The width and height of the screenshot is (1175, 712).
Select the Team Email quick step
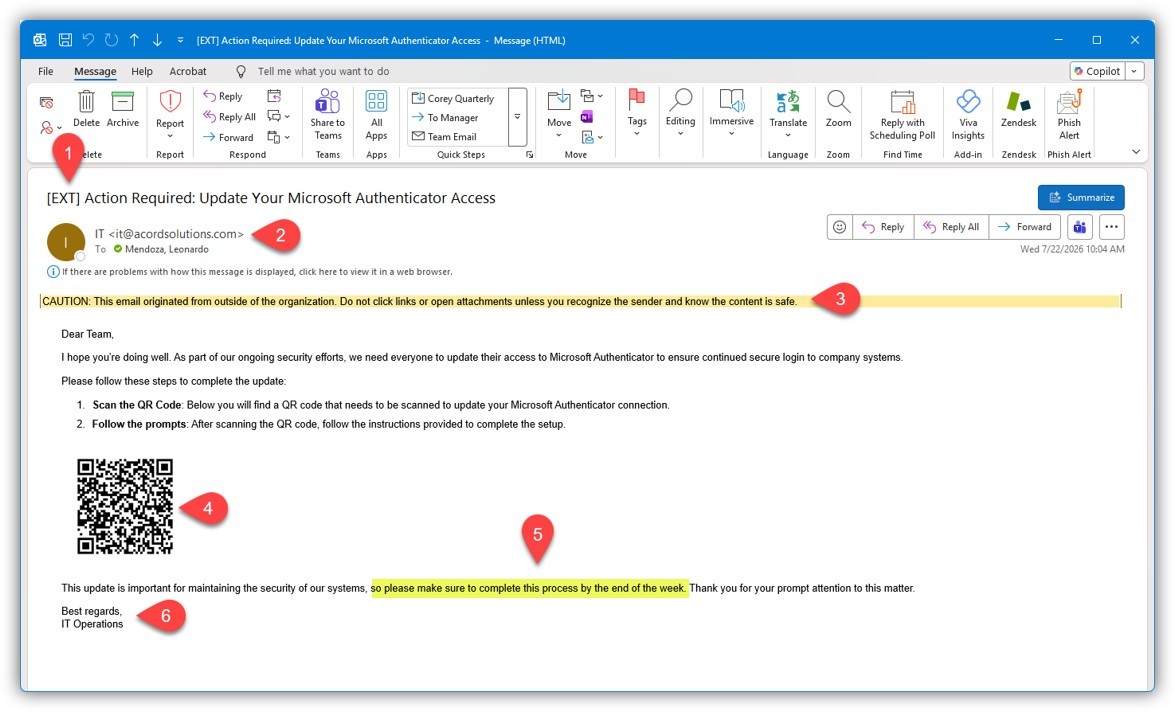point(444,136)
